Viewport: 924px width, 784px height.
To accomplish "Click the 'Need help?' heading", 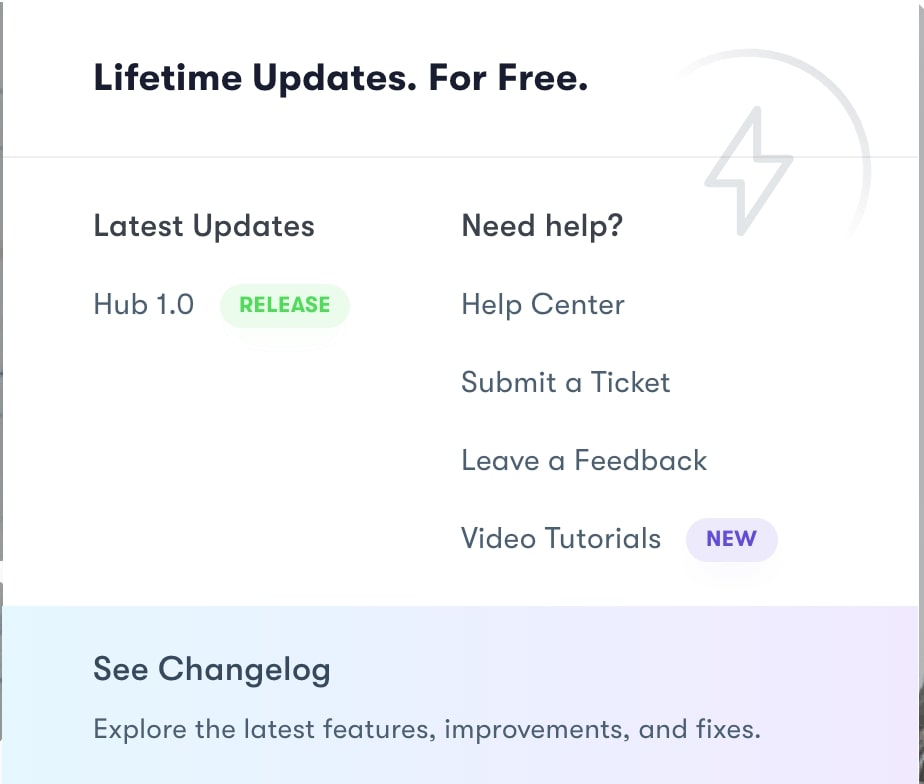I will click(x=542, y=226).
